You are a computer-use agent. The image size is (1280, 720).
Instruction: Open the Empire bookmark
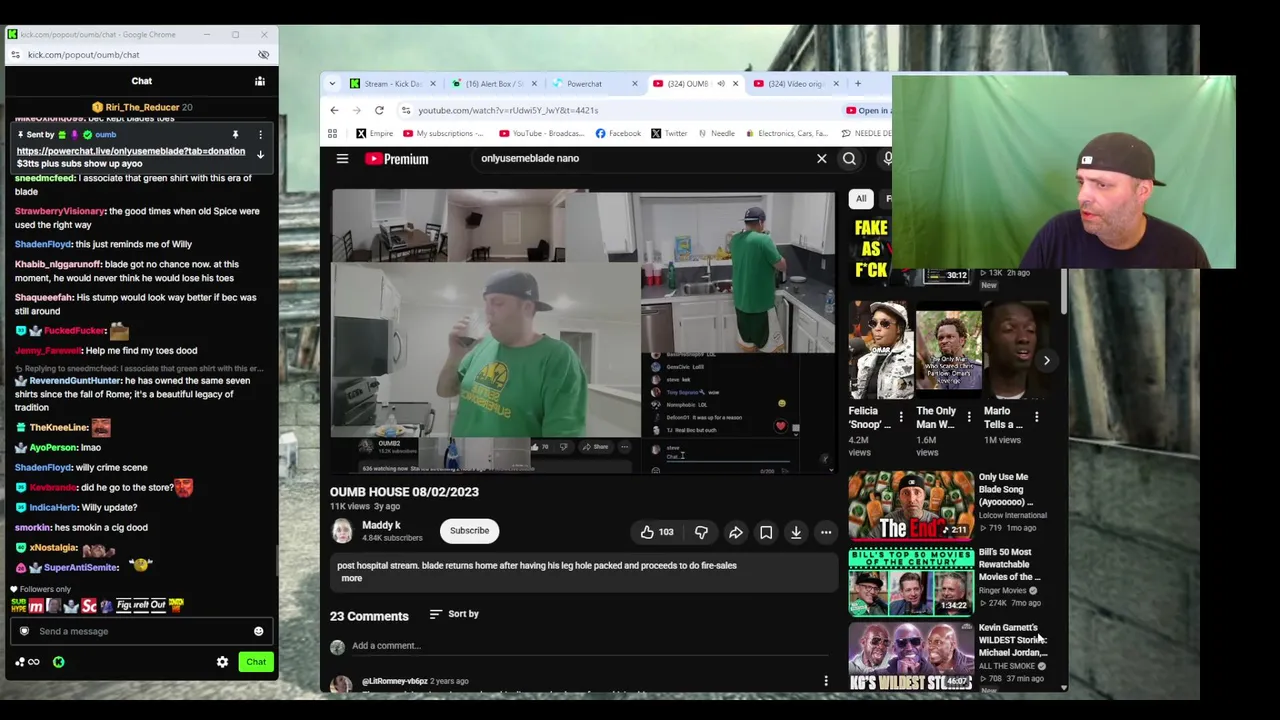coord(375,133)
